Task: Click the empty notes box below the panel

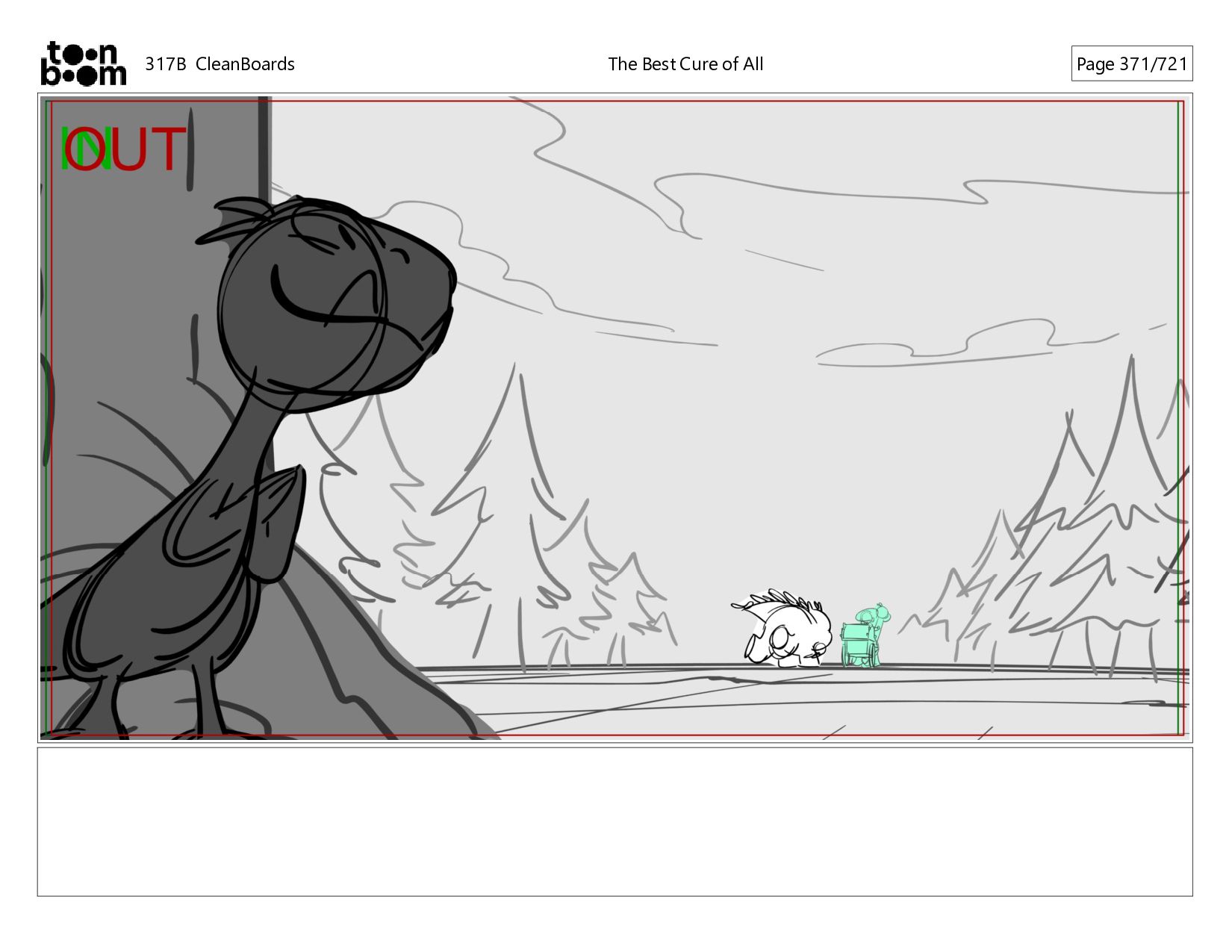Action: point(615,821)
